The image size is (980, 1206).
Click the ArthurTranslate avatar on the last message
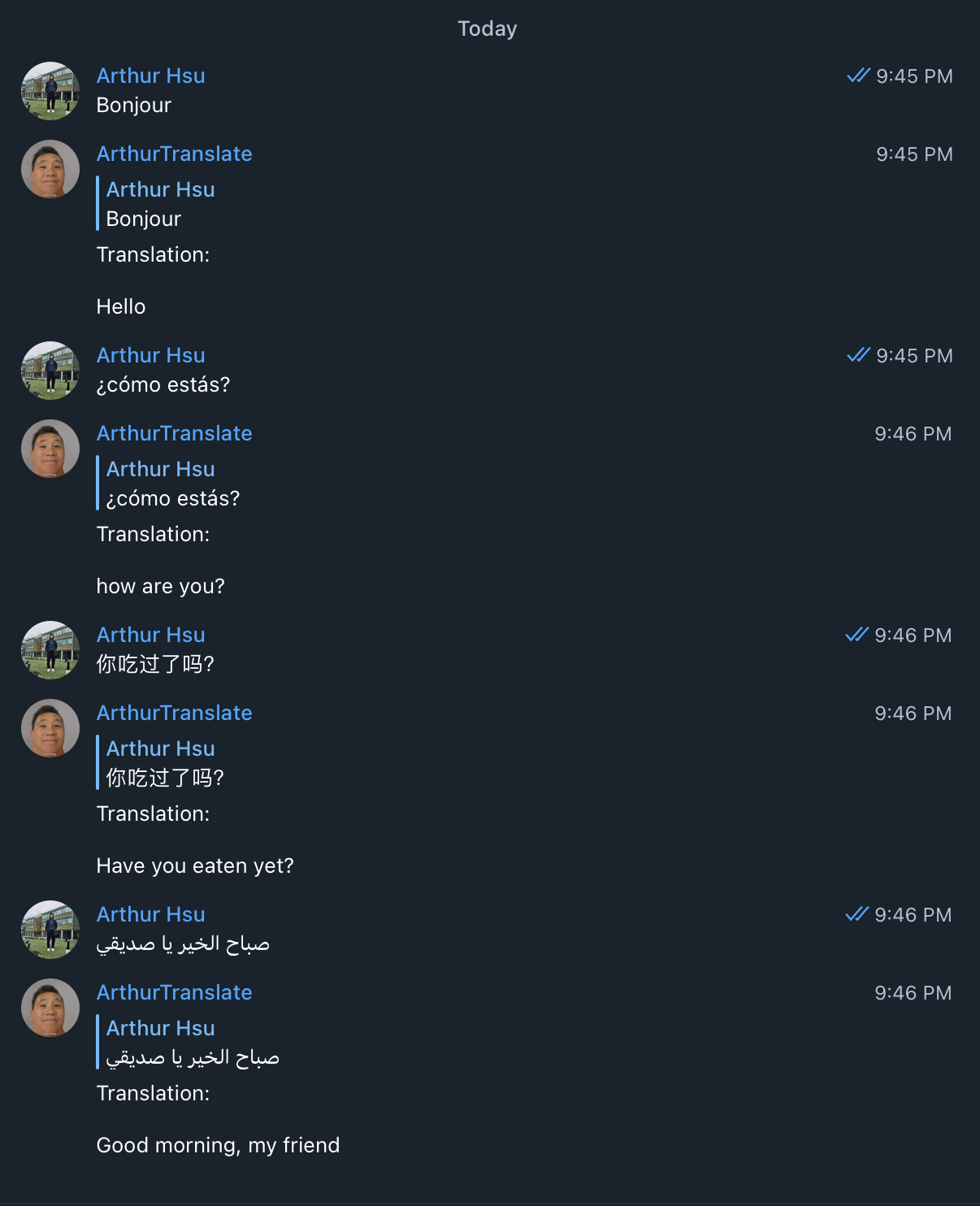(x=50, y=1008)
